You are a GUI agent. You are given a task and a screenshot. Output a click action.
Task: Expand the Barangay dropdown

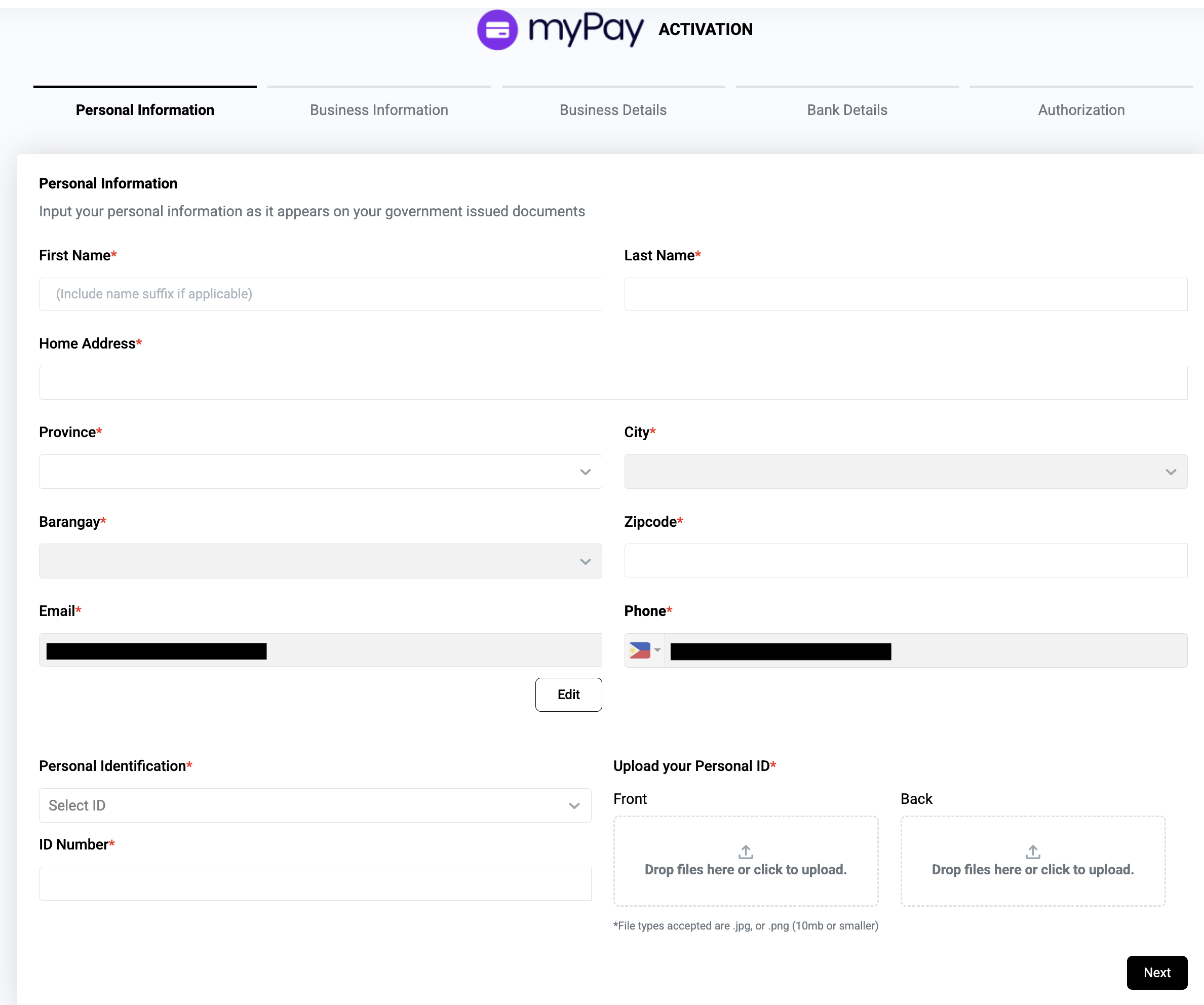pyautogui.click(x=320, y=561)
